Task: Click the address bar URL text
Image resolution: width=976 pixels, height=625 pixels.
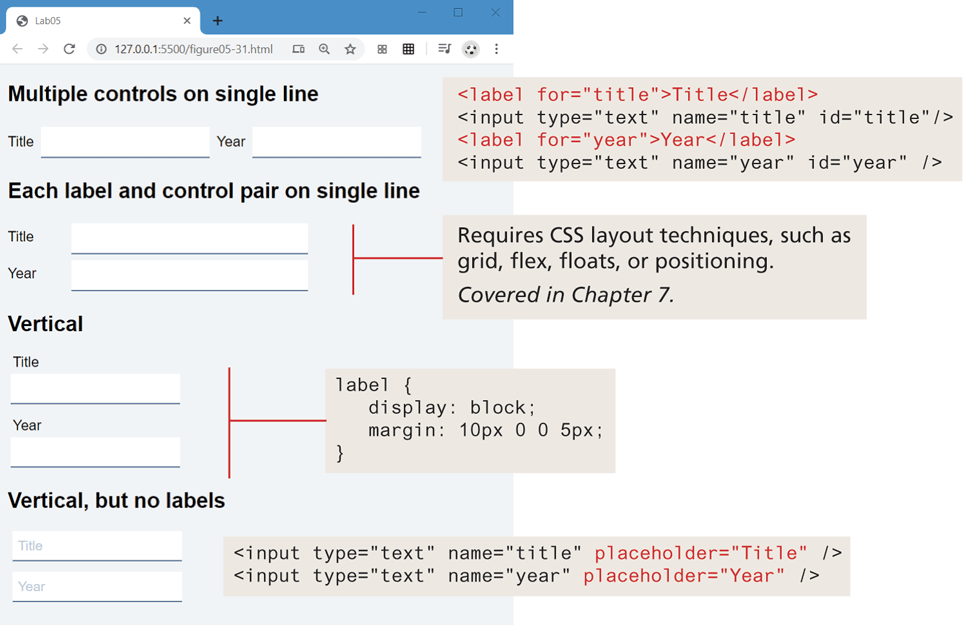Action: tap(193, 49)
